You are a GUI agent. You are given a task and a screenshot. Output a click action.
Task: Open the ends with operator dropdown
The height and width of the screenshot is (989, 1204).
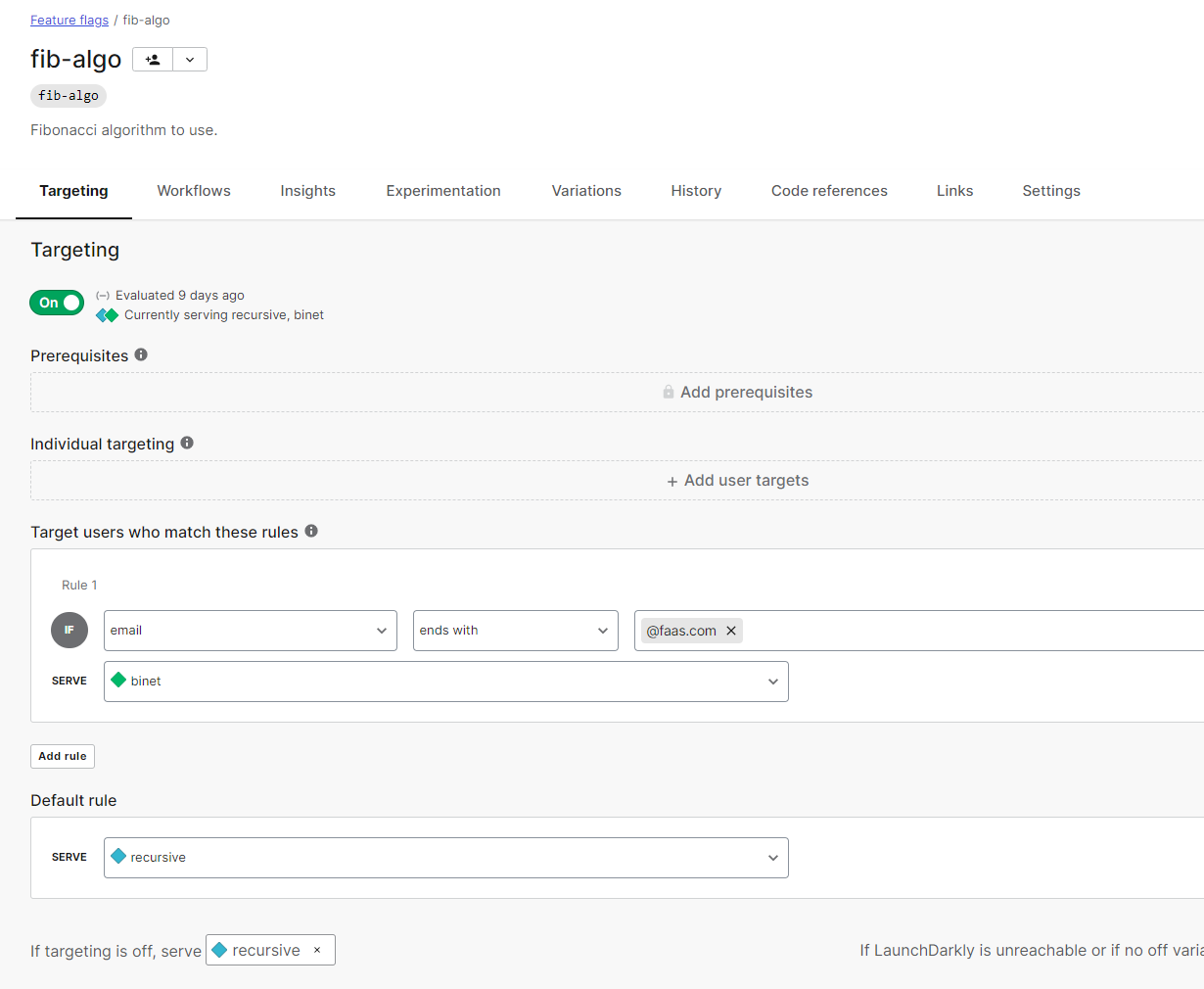click(x=516, y=631)
